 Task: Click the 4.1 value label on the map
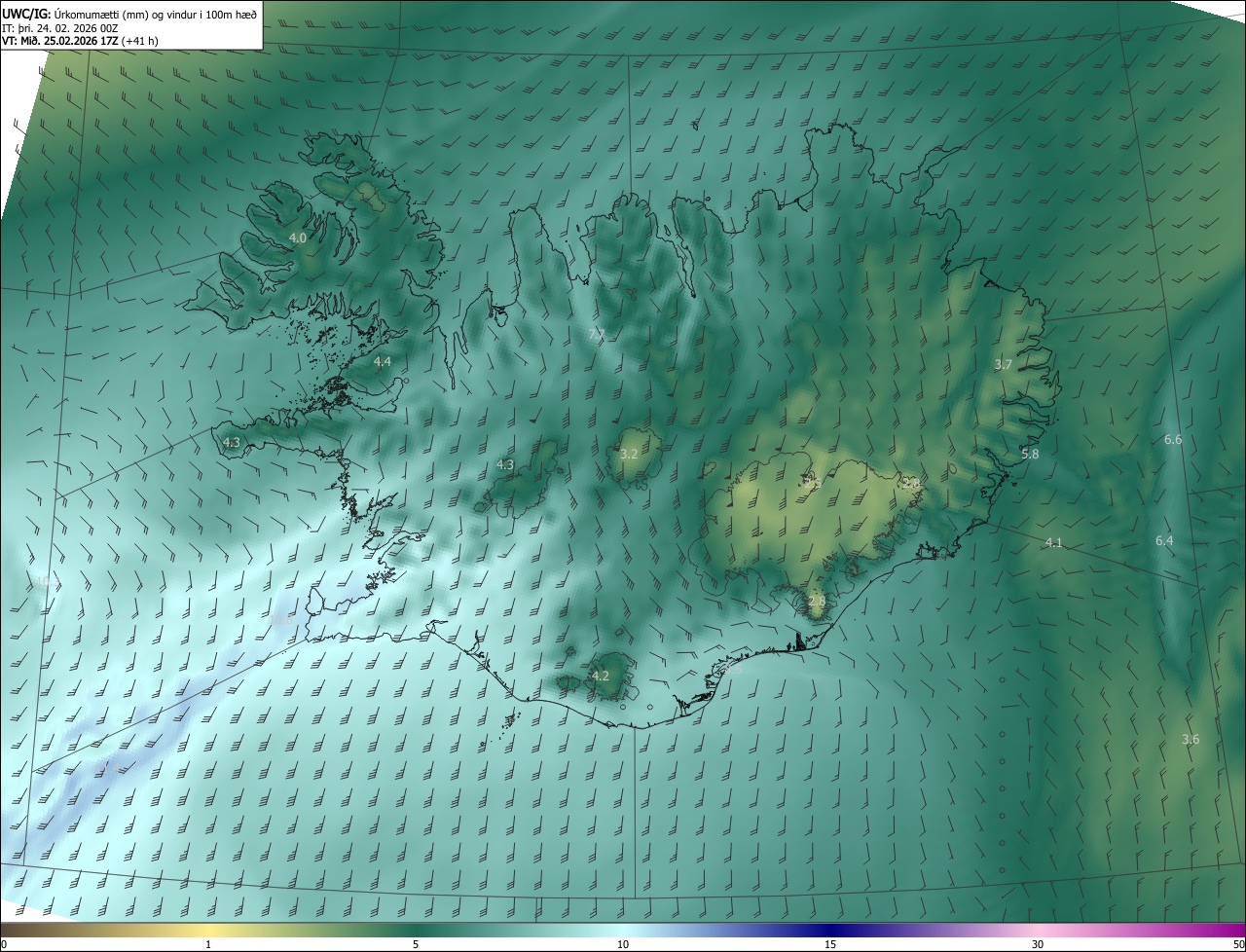1054,542
